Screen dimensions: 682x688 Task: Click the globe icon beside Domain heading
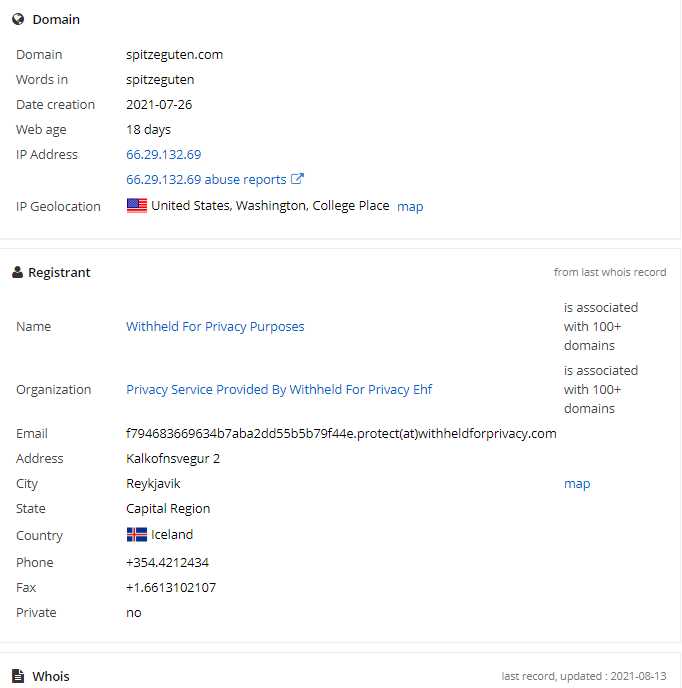pos(18,19)
